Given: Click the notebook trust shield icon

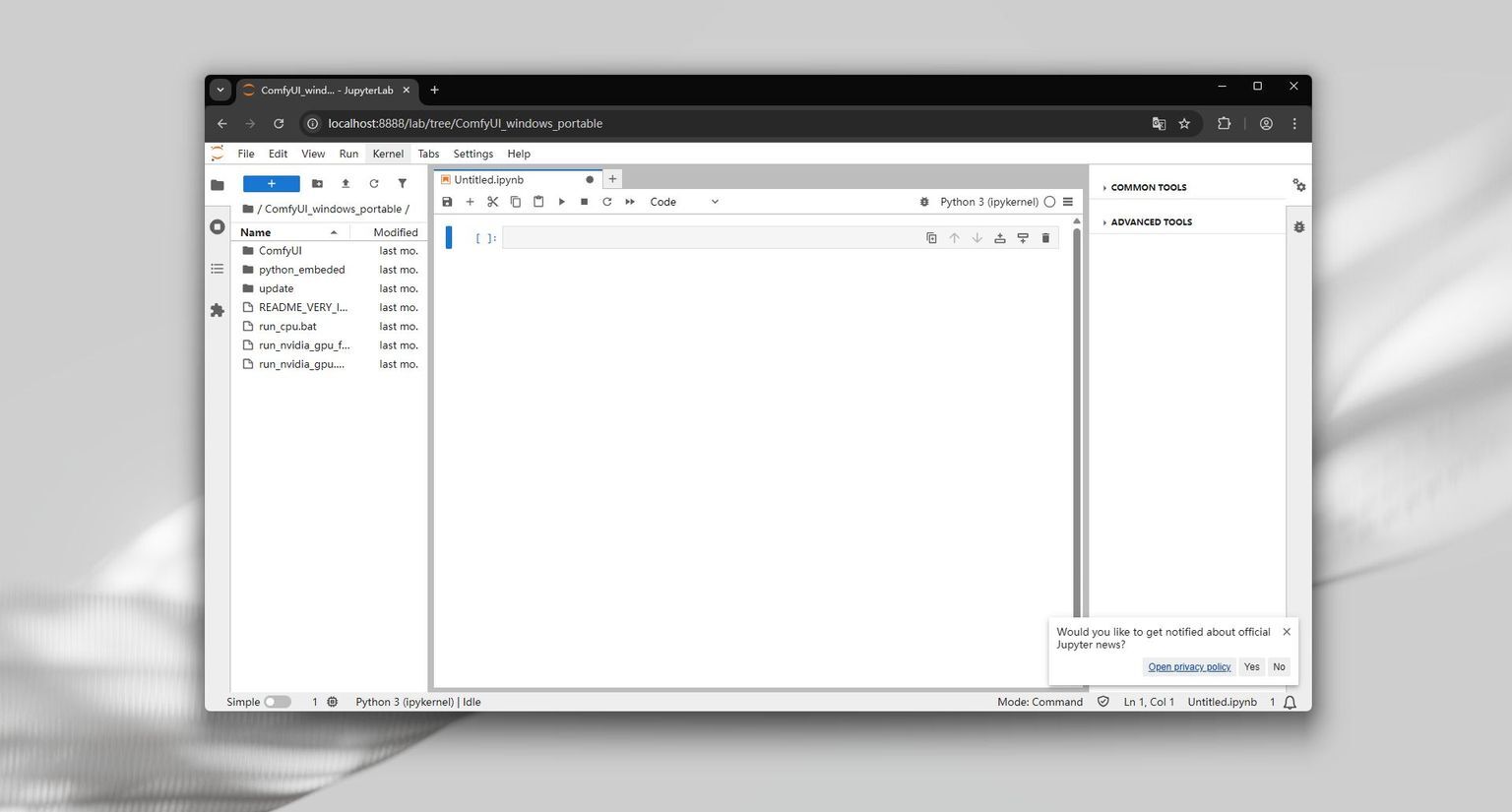Looking at the screenshot, I should pos(1103,702).
